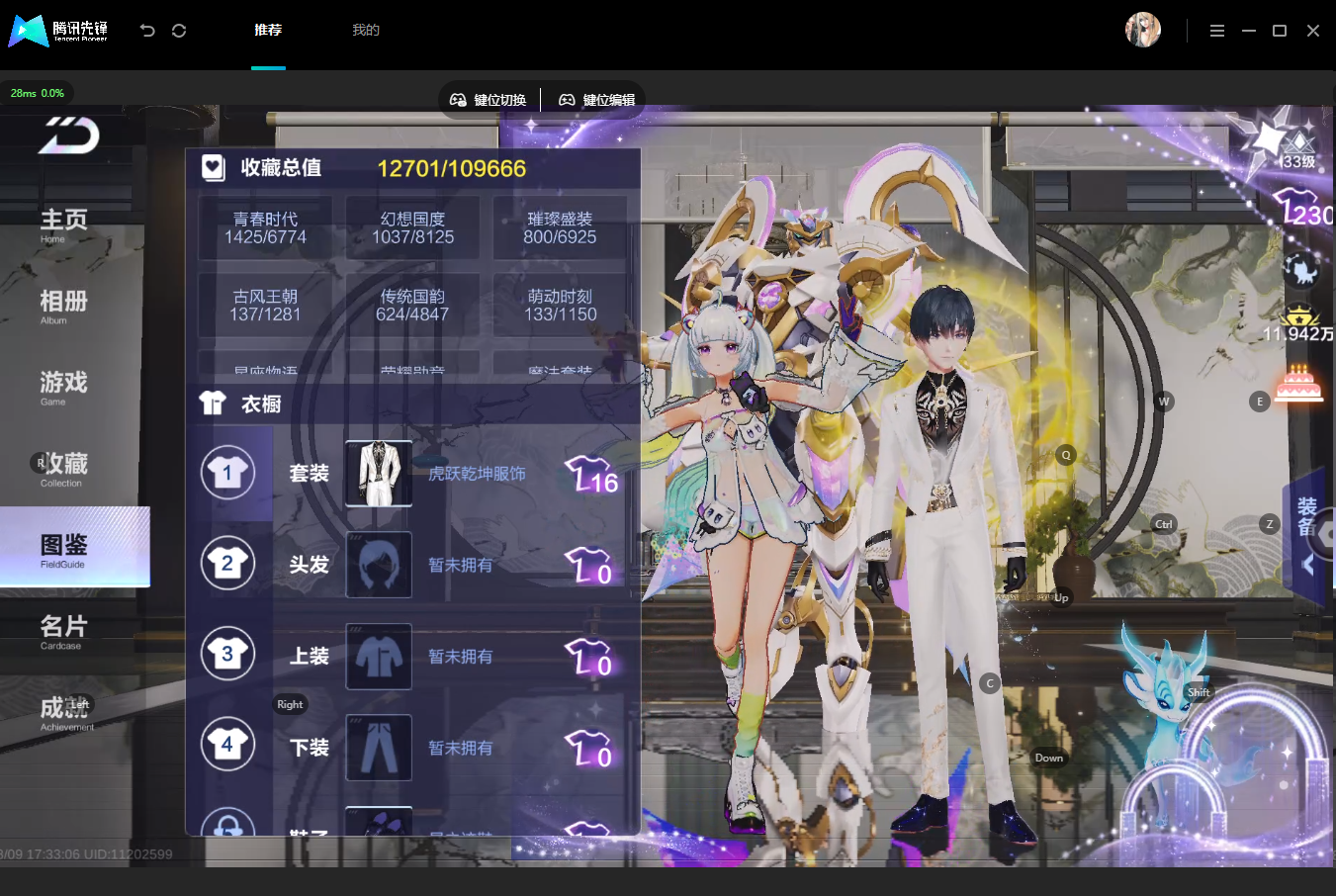The height and width of the screenshot is (896, 1336).
Task: Click the 头发 category label
Action: tap(309, 565)
